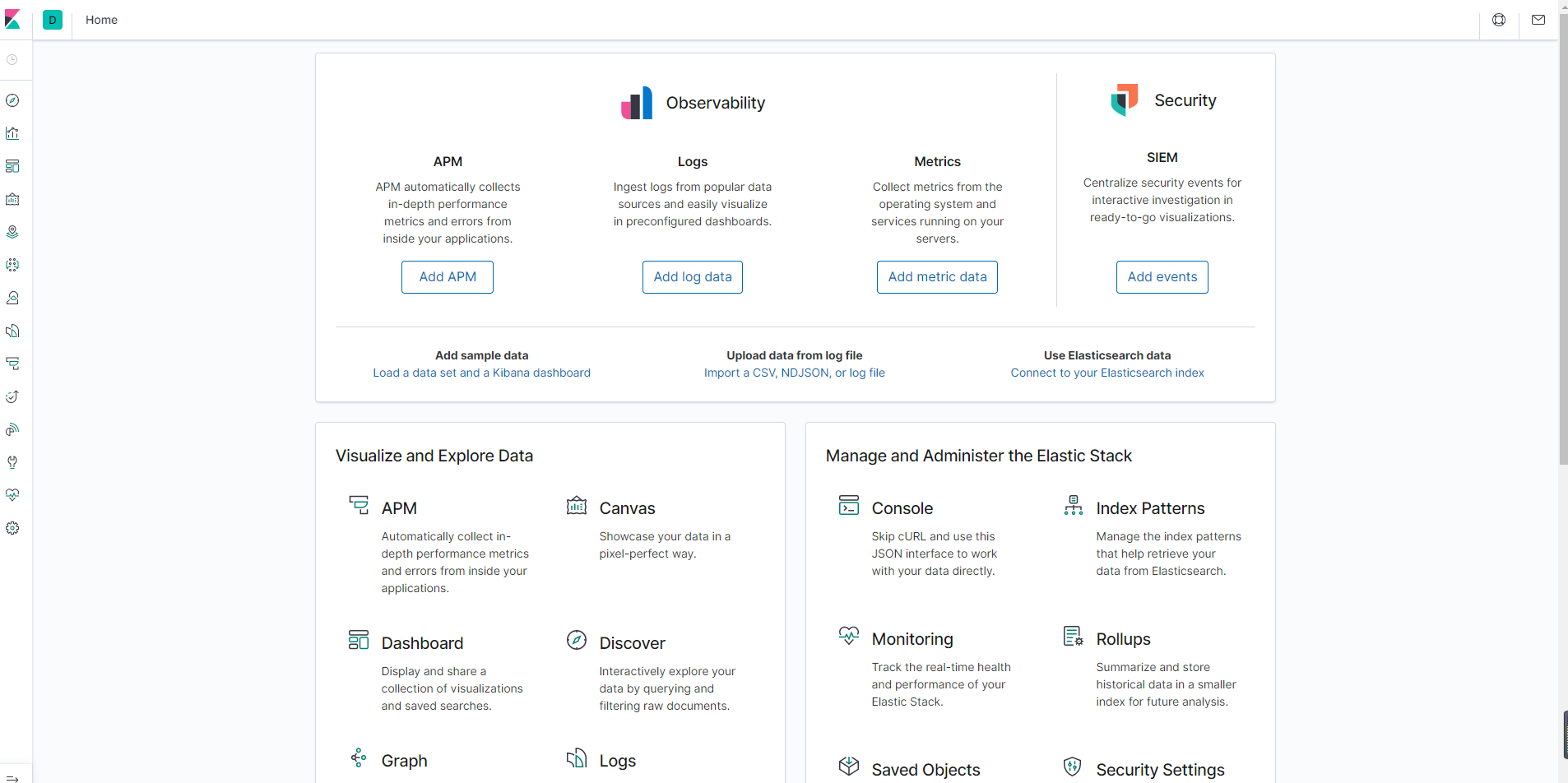Open Discover from the sidebar compass icon
1568x783 pixels.
coord(12,100)
